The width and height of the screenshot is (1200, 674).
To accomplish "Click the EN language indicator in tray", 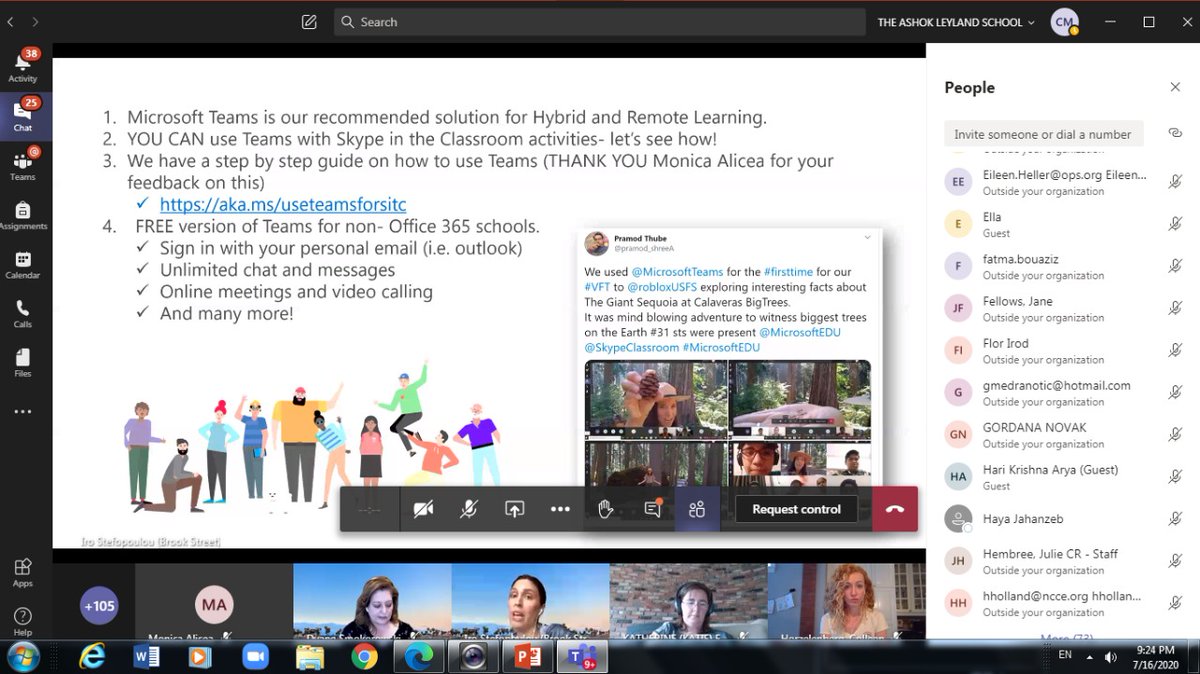I will (x=1064, y=655).
